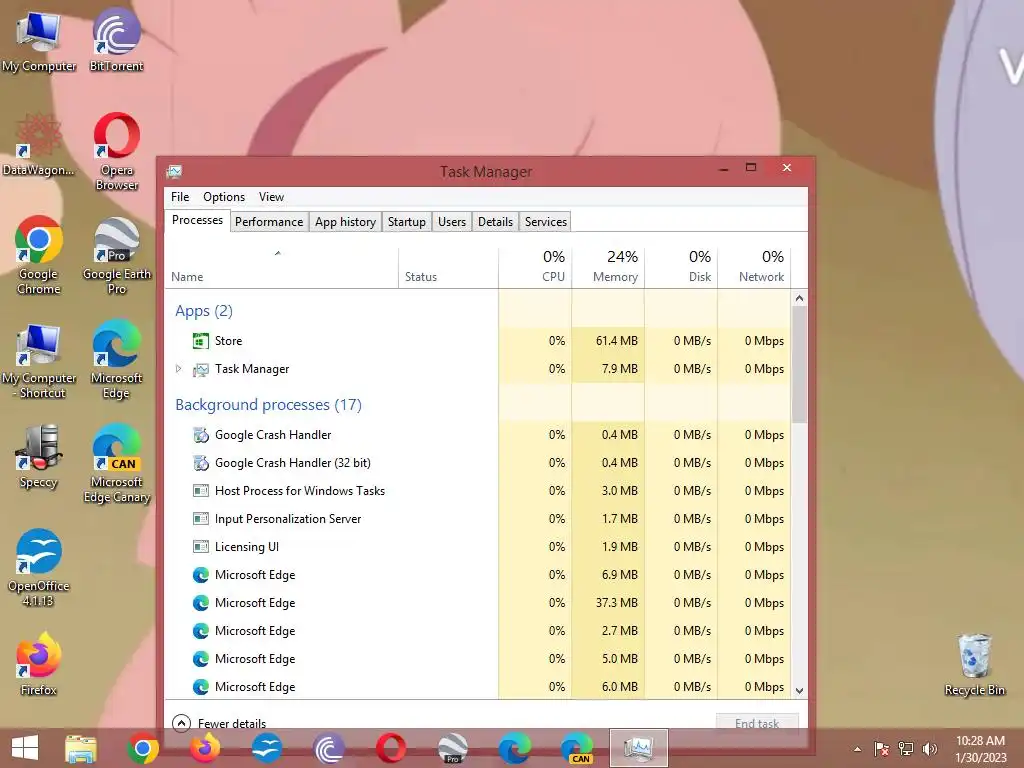Screen dimensions: 1024x768
Task: Sort processes by CPU column
Action: tap(536, 268)
